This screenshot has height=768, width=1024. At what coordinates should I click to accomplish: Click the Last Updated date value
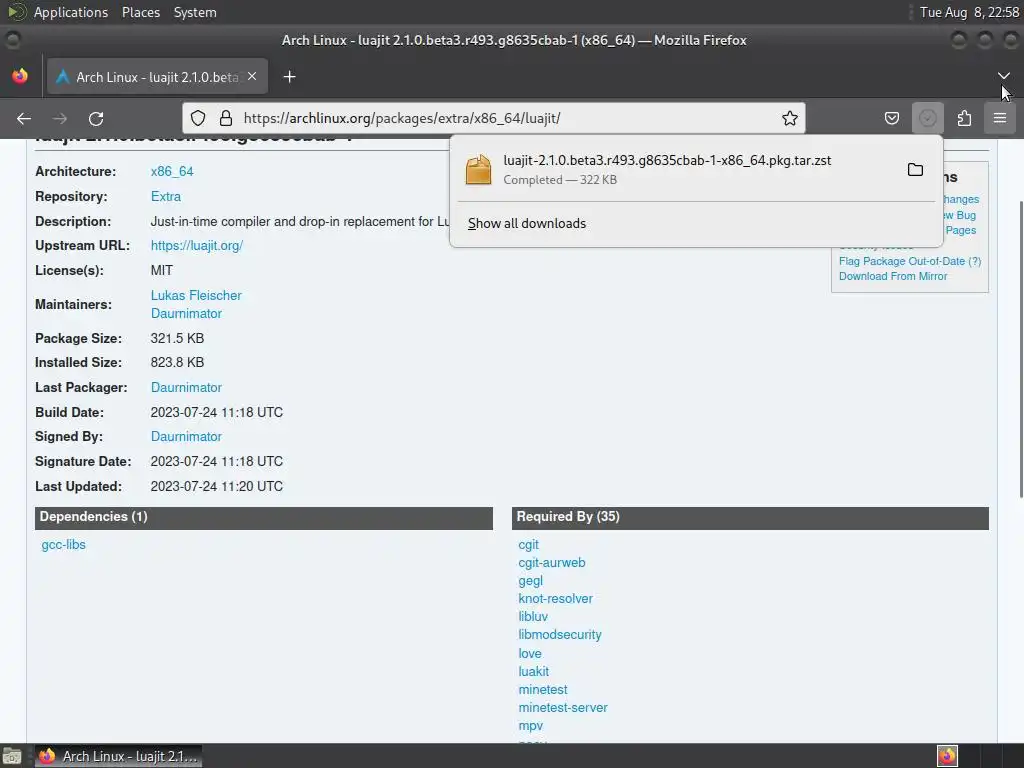tap(217, 487)
